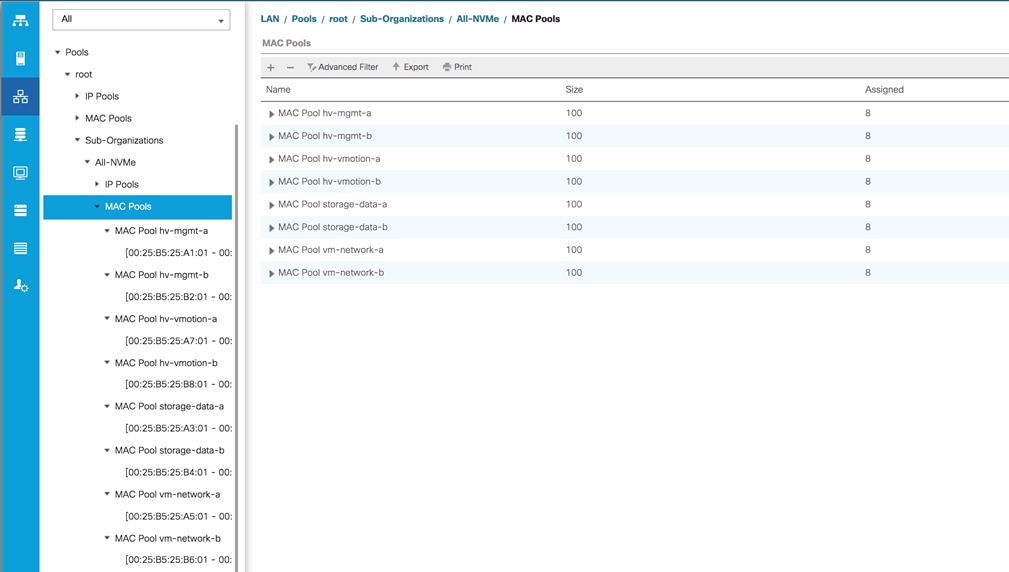This screenshot has width=1009, height=572.
Task: Select block 00:25:B5:25:A7:01 in tree
Action: pyautogui.click(x=178, y=341)
